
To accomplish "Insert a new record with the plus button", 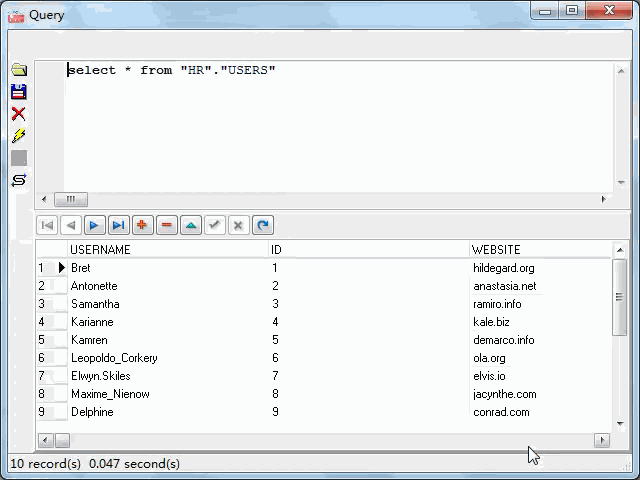I will tap(142, 225).
